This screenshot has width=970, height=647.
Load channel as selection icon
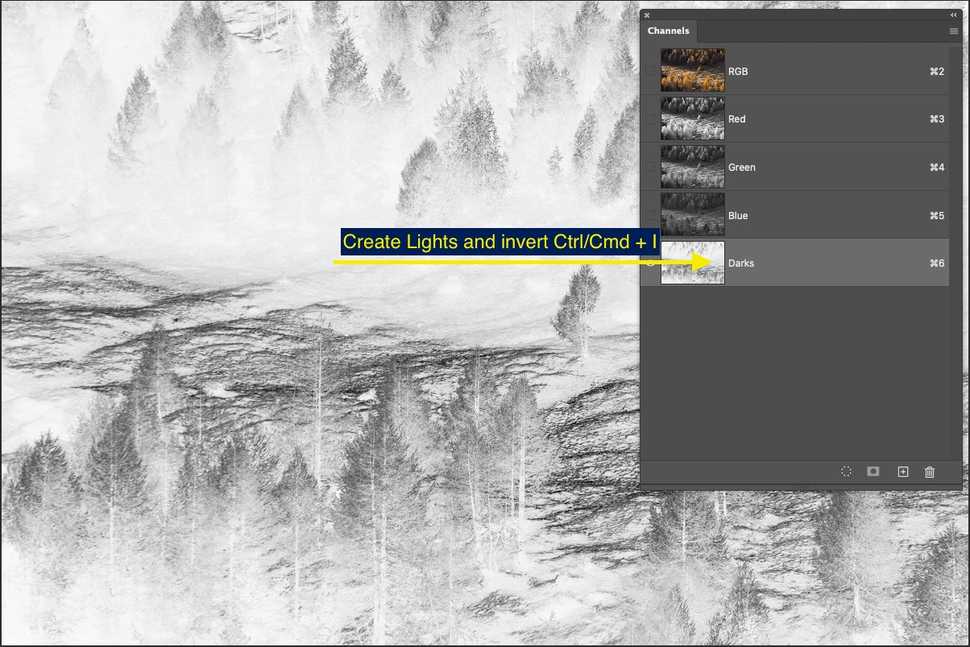pyautogui.click(x=846, y=472)
